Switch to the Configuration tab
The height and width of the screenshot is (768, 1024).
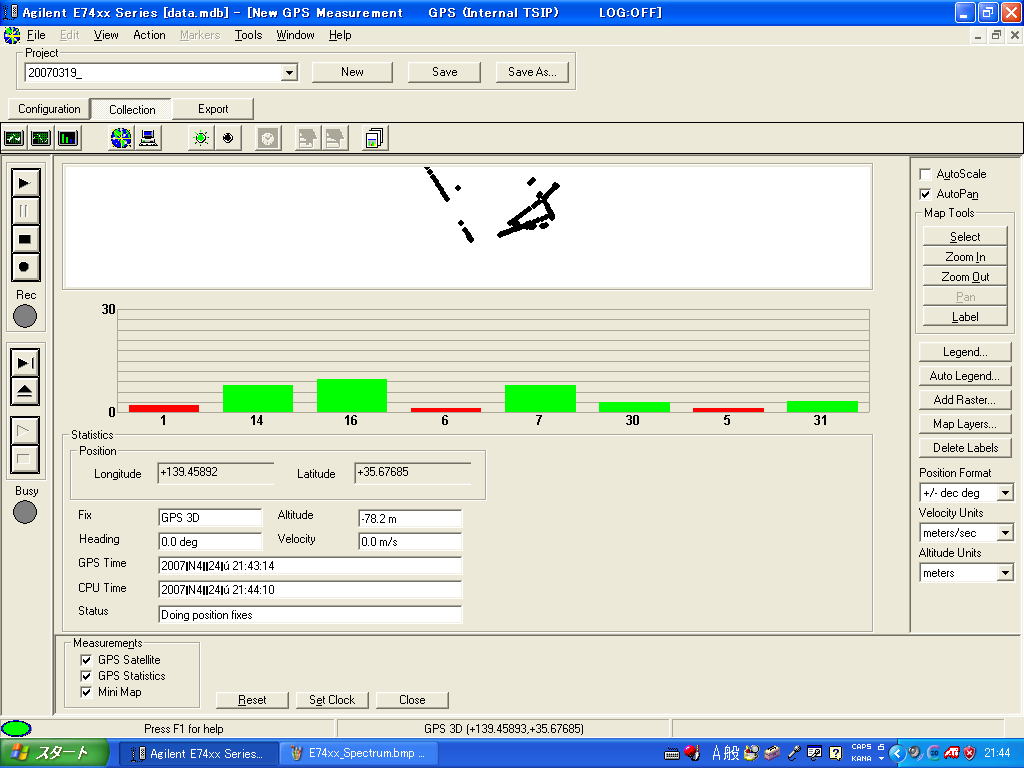coord(49,109)
